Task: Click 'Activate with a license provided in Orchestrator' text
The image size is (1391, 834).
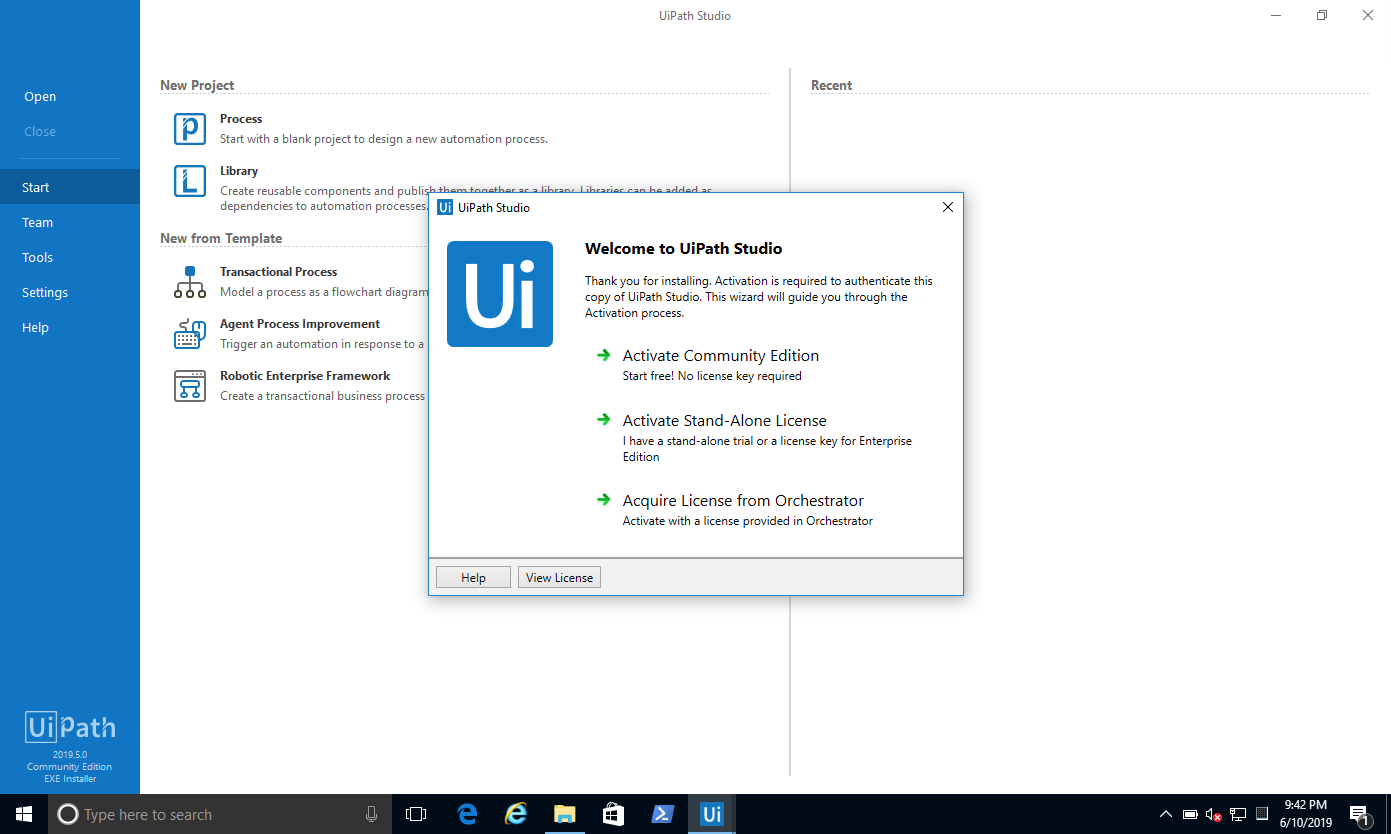Action: click(x=747, y=521)
